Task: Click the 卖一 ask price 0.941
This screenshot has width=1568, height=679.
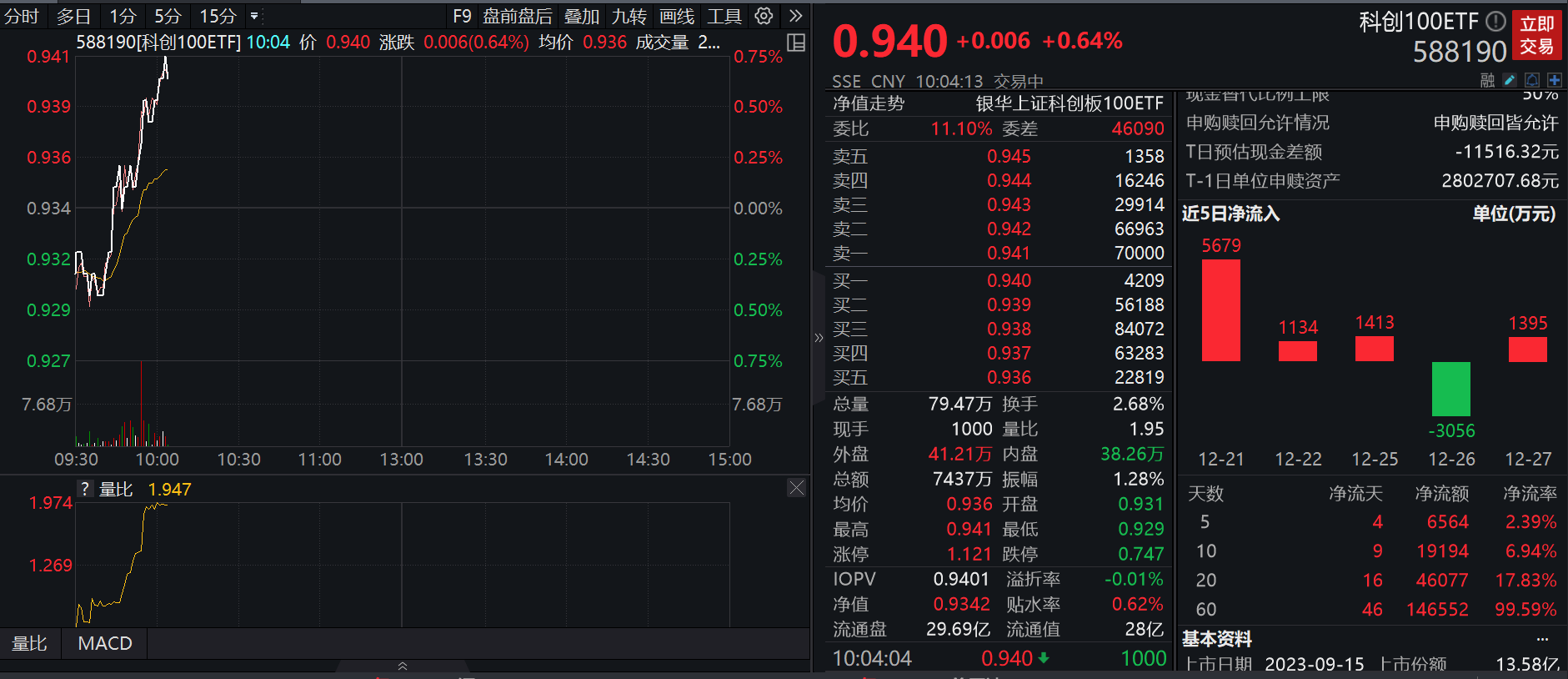Action: pos(1009,253)
